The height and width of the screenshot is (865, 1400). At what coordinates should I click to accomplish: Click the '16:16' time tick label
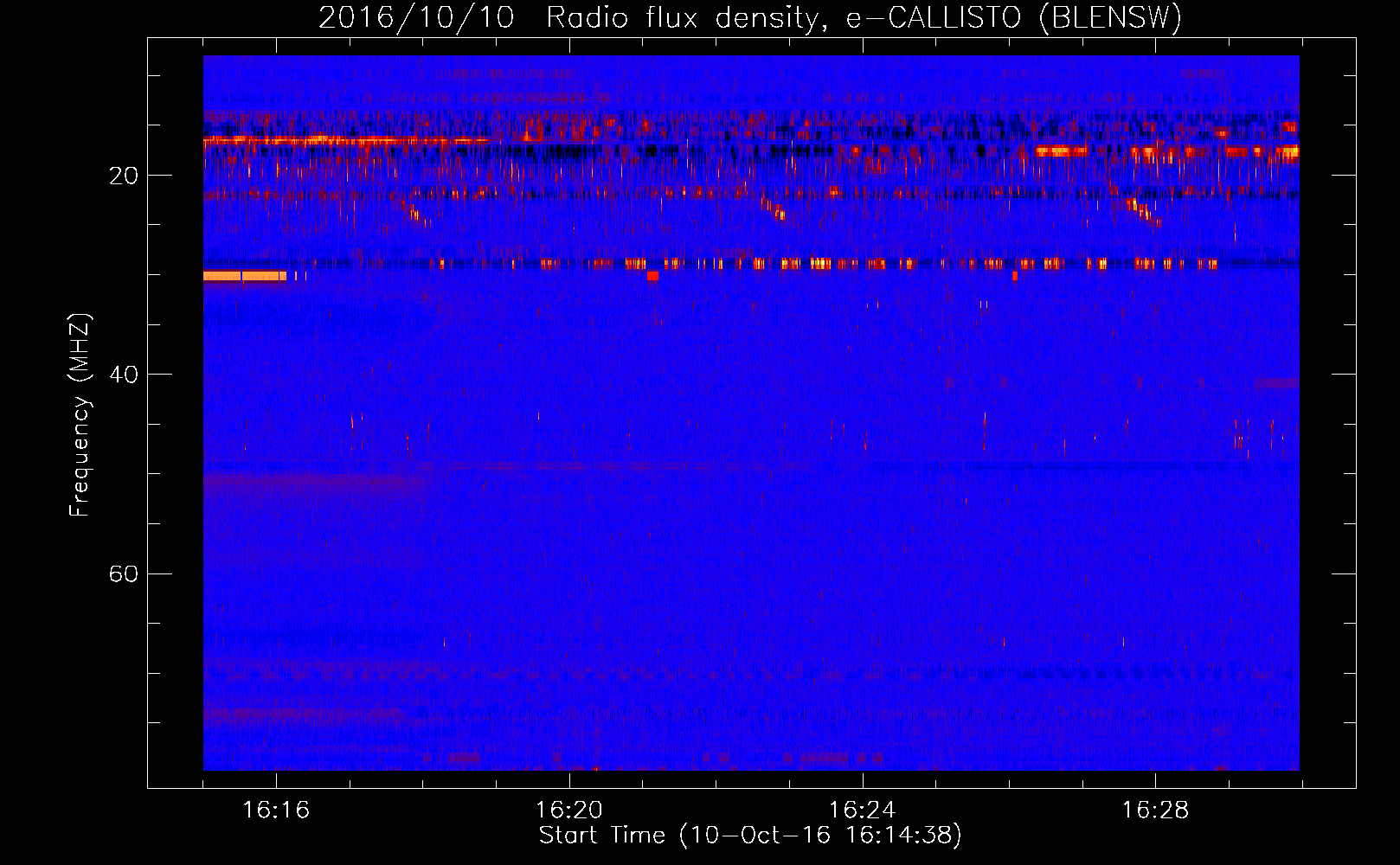click(276, 810)
